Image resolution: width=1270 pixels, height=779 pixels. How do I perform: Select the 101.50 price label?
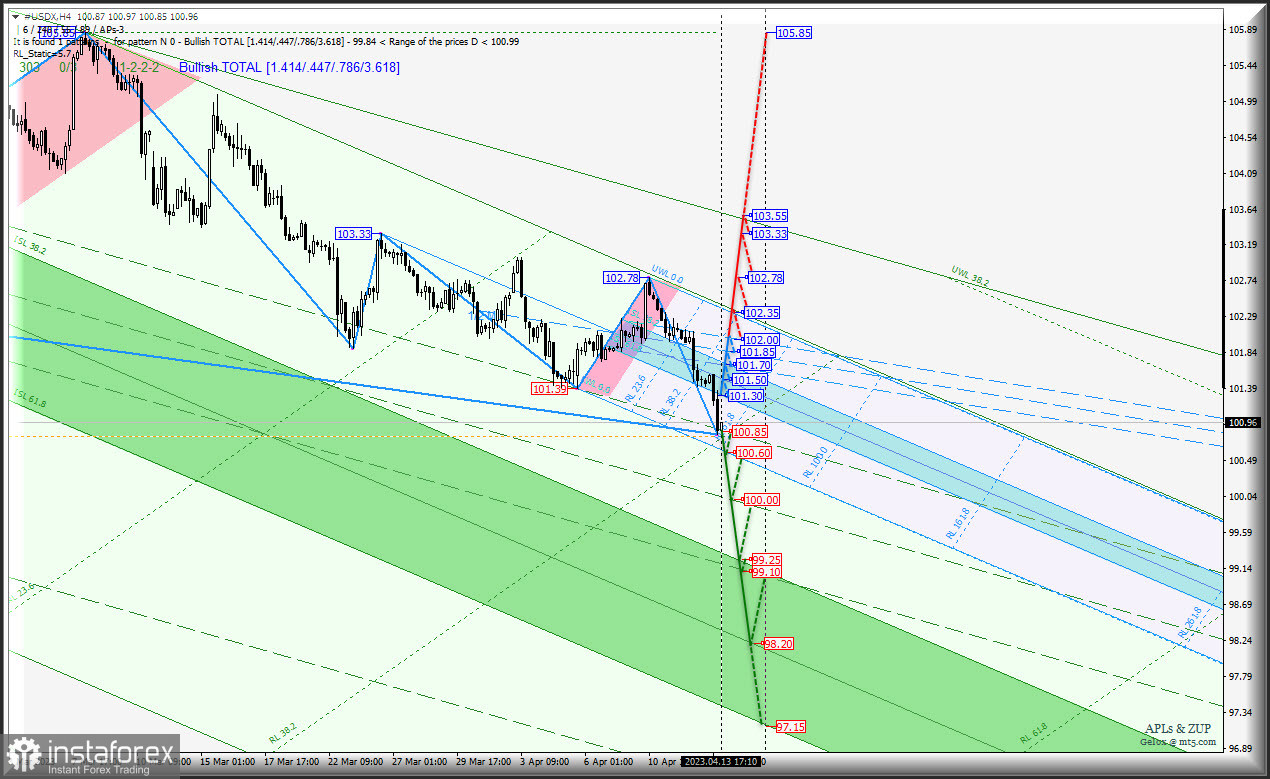click(750, 381)
